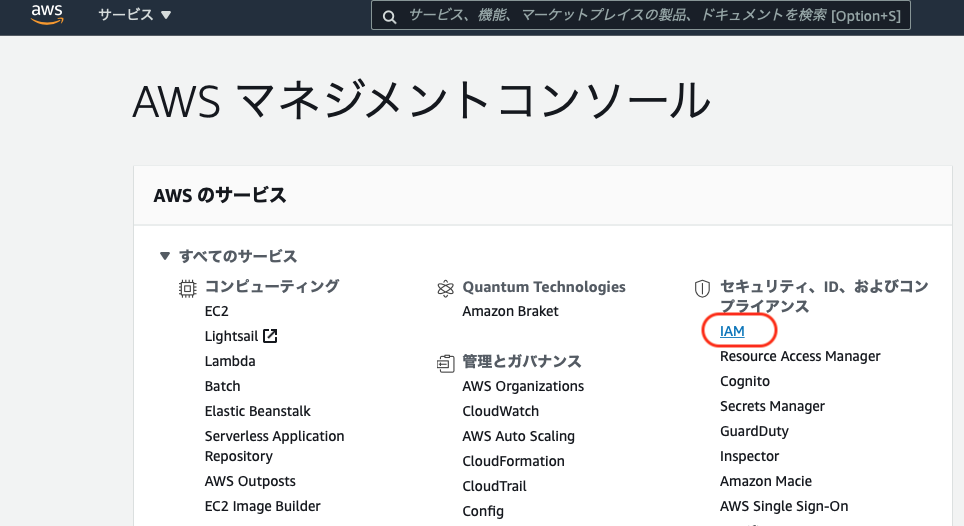Open the サービス dropdown menu

coord(134,15)
